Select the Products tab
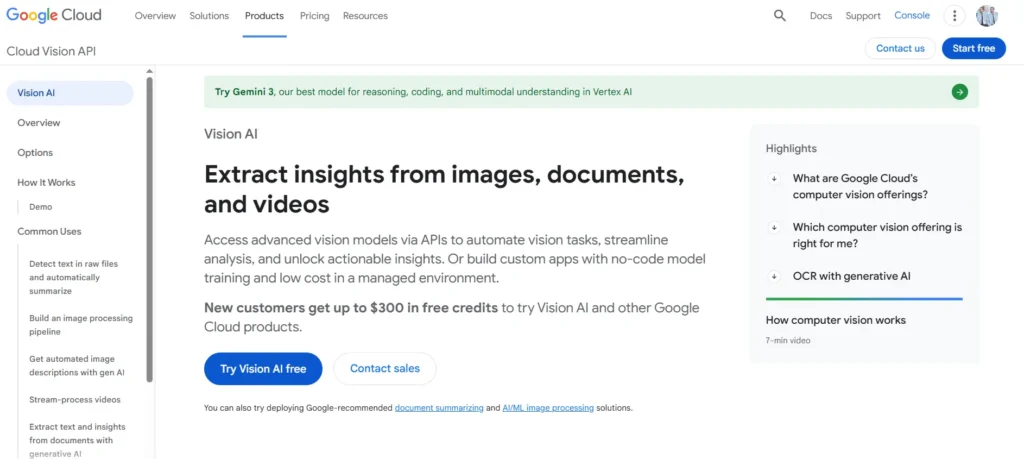Image resolution: width=1024 pixels, height=459 pixels. (264, 16)
